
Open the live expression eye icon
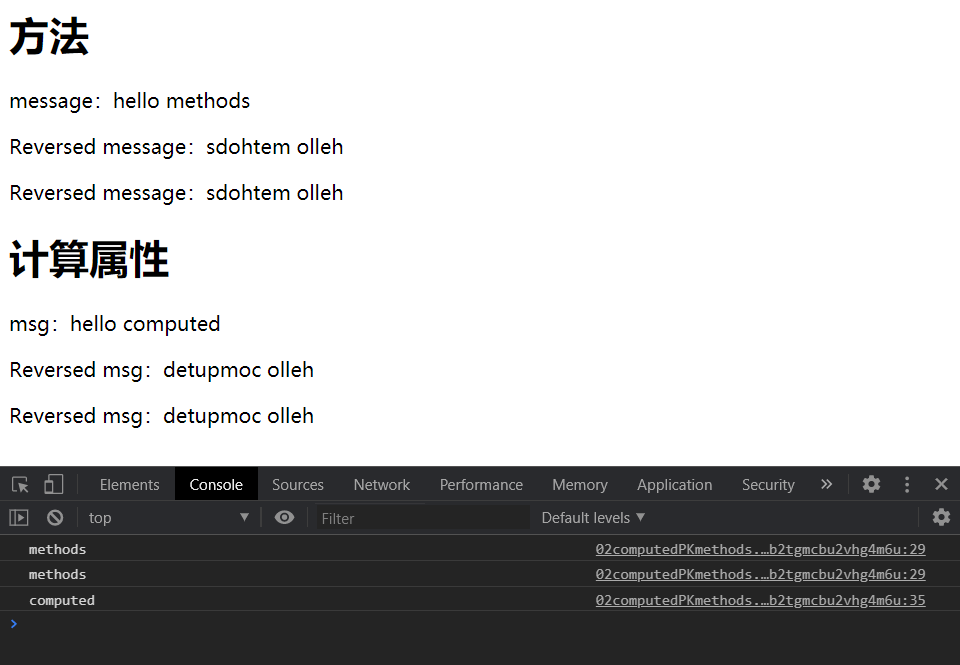(285, 518)
